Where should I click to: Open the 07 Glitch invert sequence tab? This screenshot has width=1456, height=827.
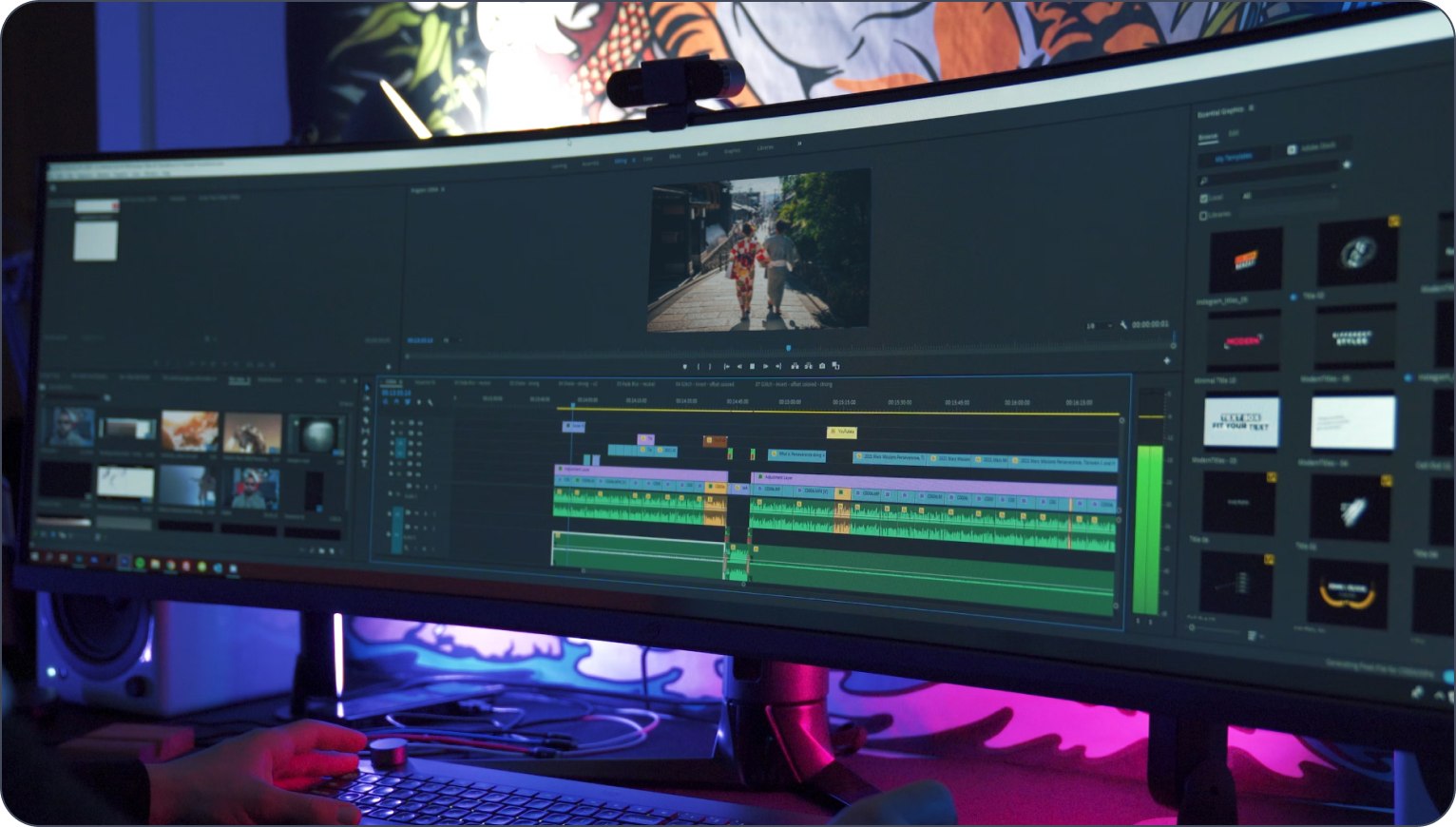[x=794, y=384]
